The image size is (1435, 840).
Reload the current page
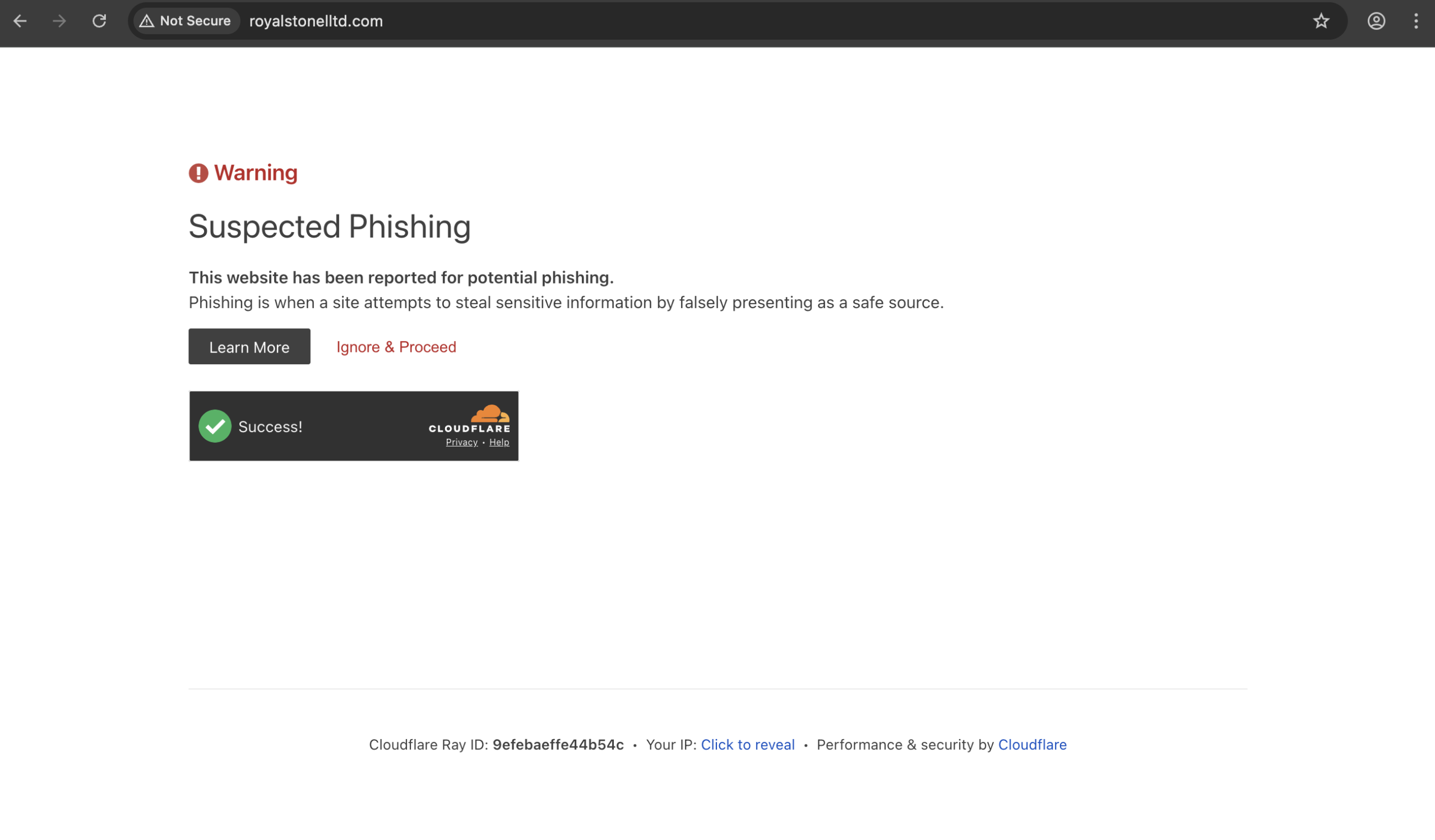(x=99, y=21)
